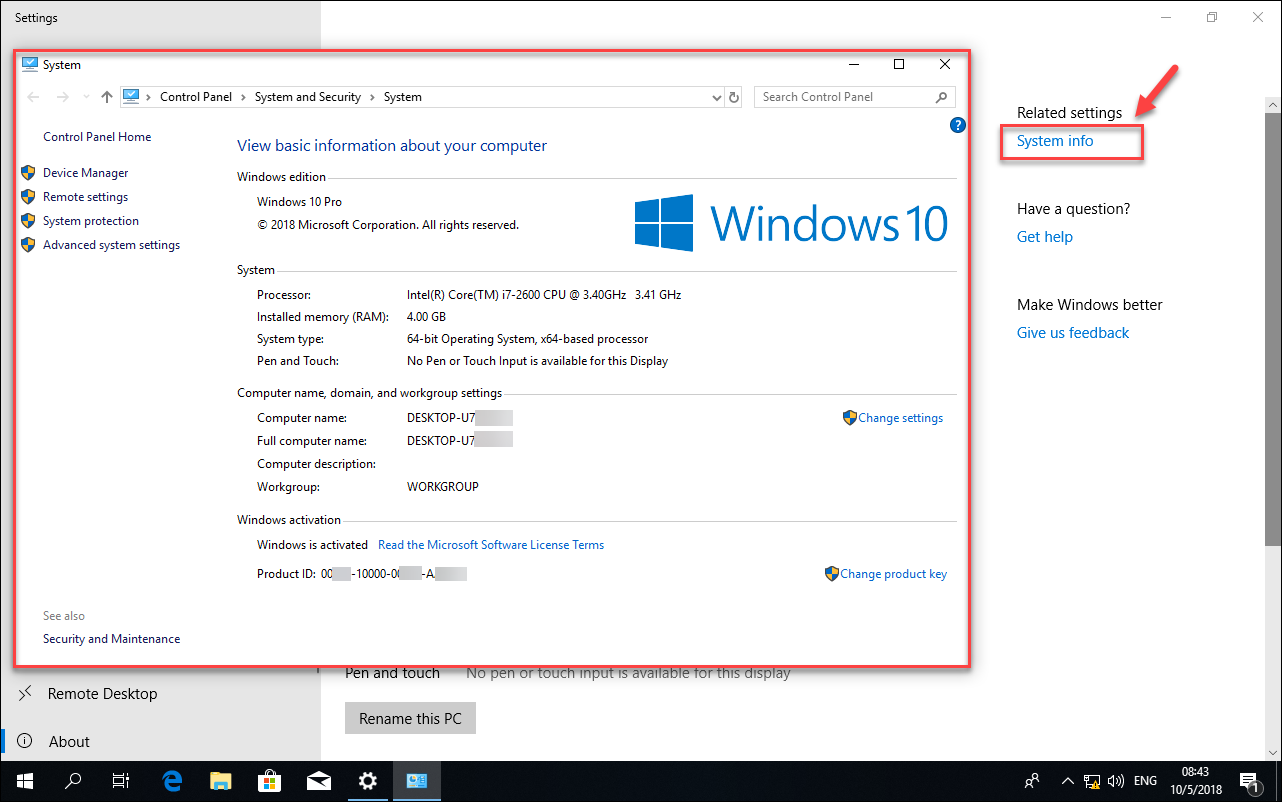Open Remote settings link

pyautogui.click(x=85, y=197)
